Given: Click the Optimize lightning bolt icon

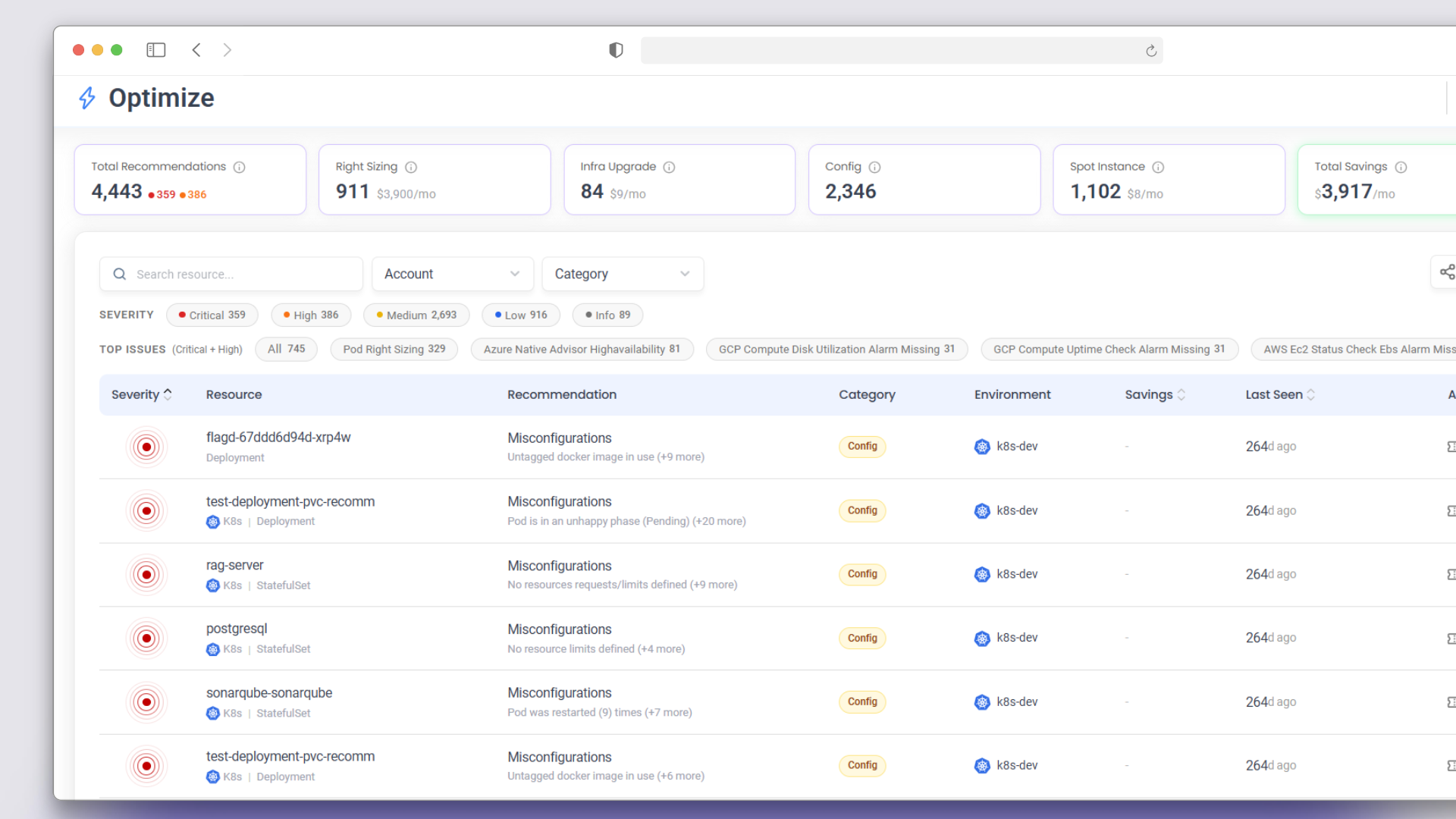Looking at the screenshot, I should coord(86,98).
